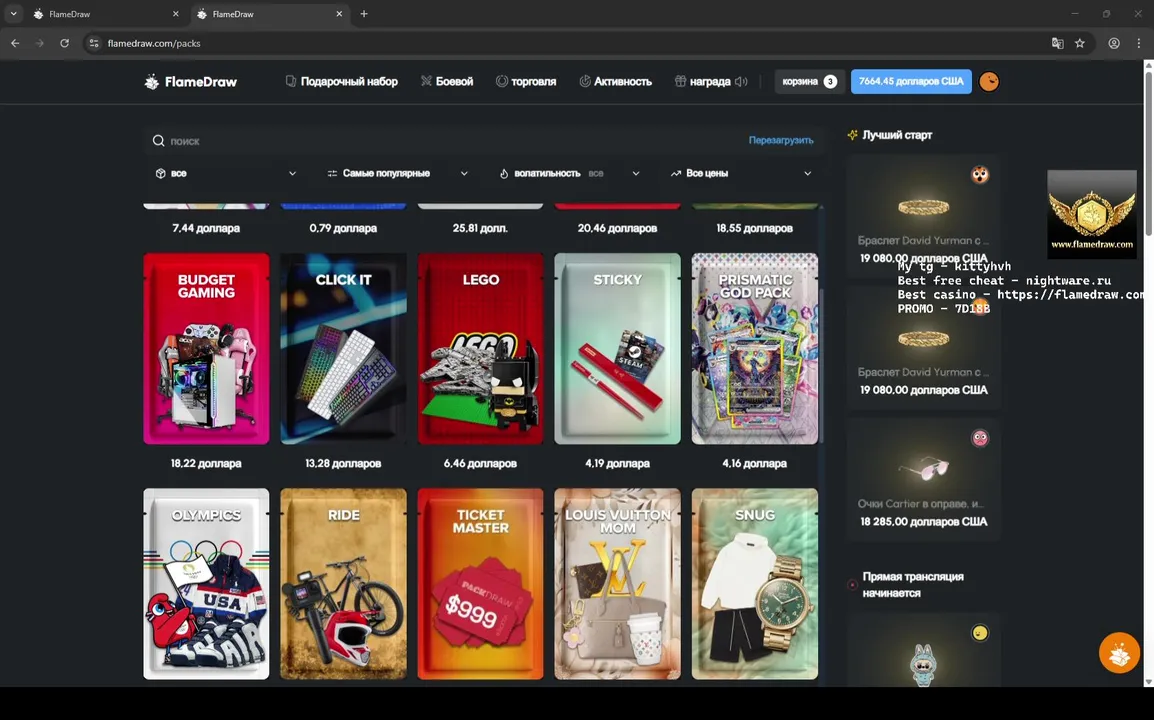Open the Активность section
1154x720 pixels.
[615, 82]
